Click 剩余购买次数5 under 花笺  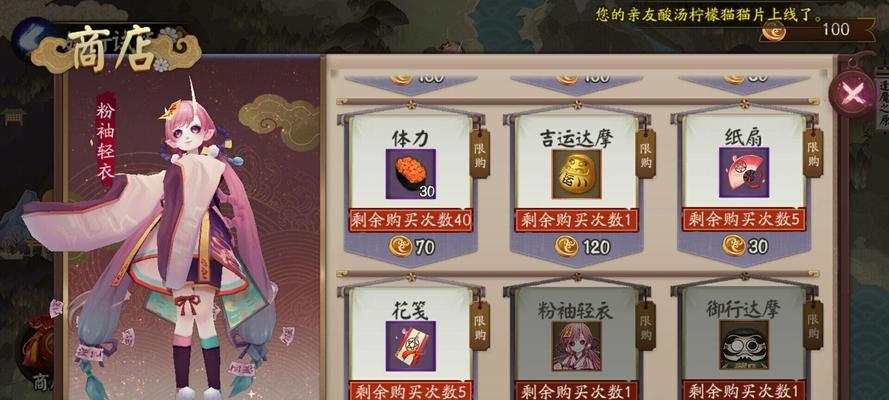pos(410,391)
